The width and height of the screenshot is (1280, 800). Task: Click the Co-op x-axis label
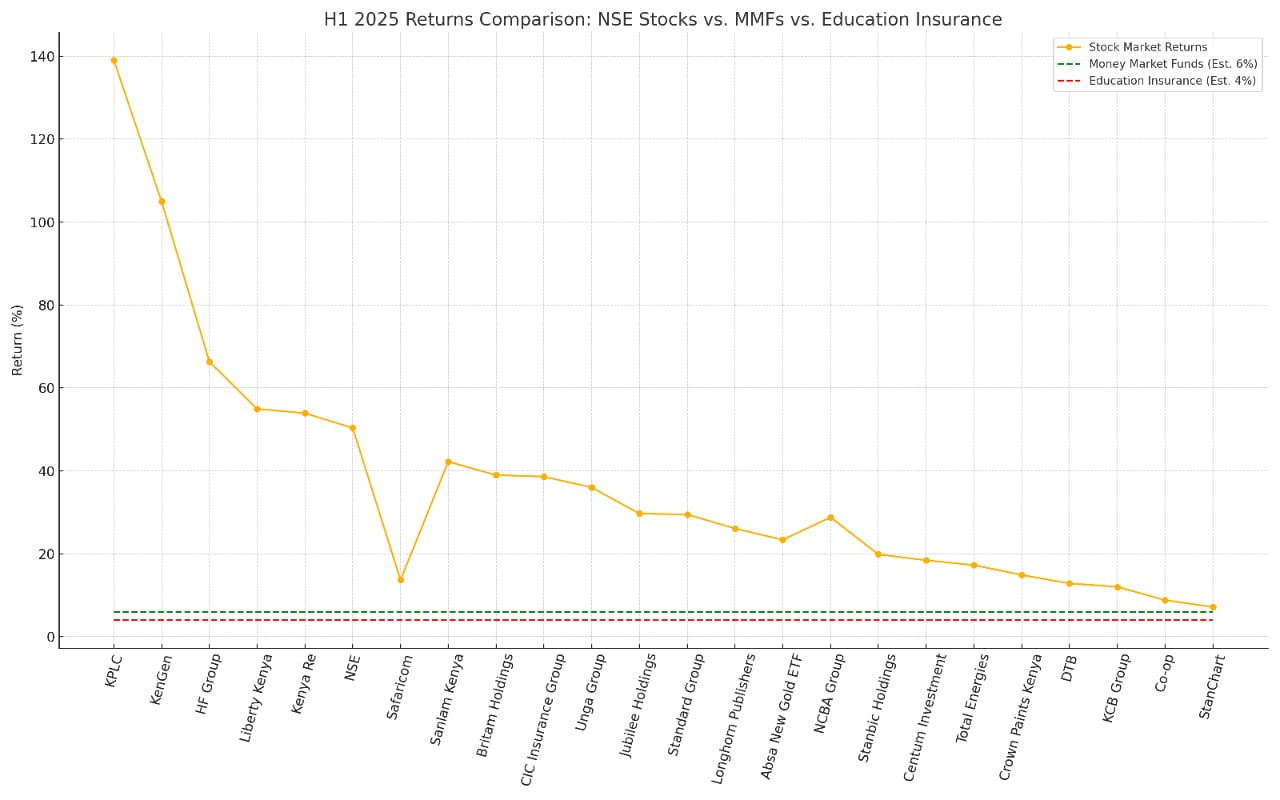(1163, 673)
